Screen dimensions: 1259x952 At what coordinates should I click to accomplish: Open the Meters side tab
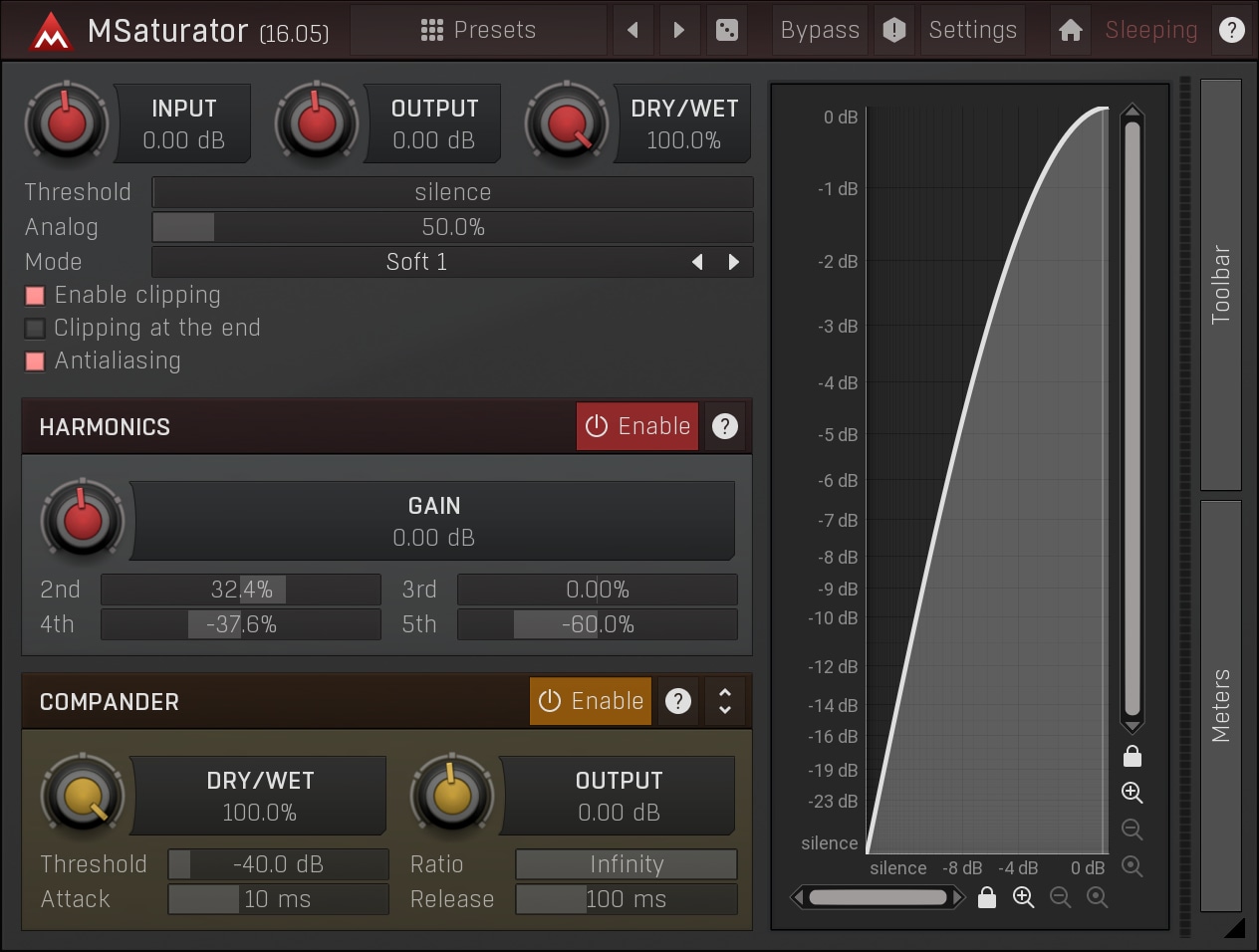[1221, 706]
